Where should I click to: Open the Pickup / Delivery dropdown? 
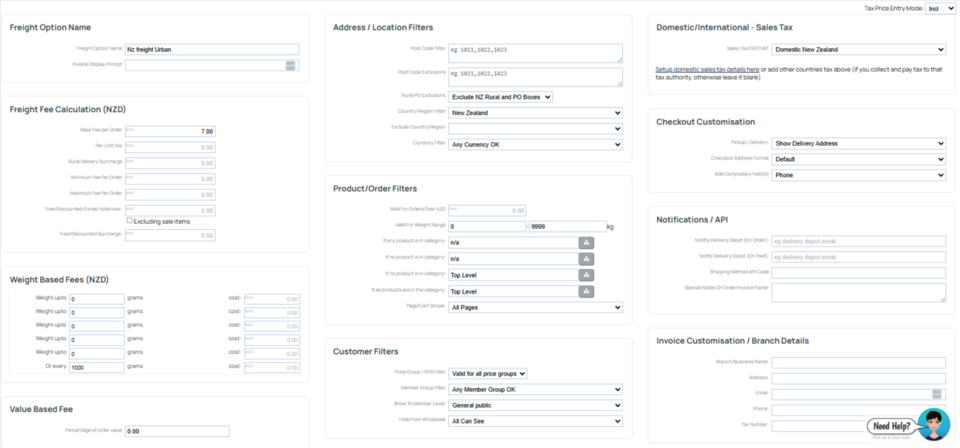tap(858, 143)
